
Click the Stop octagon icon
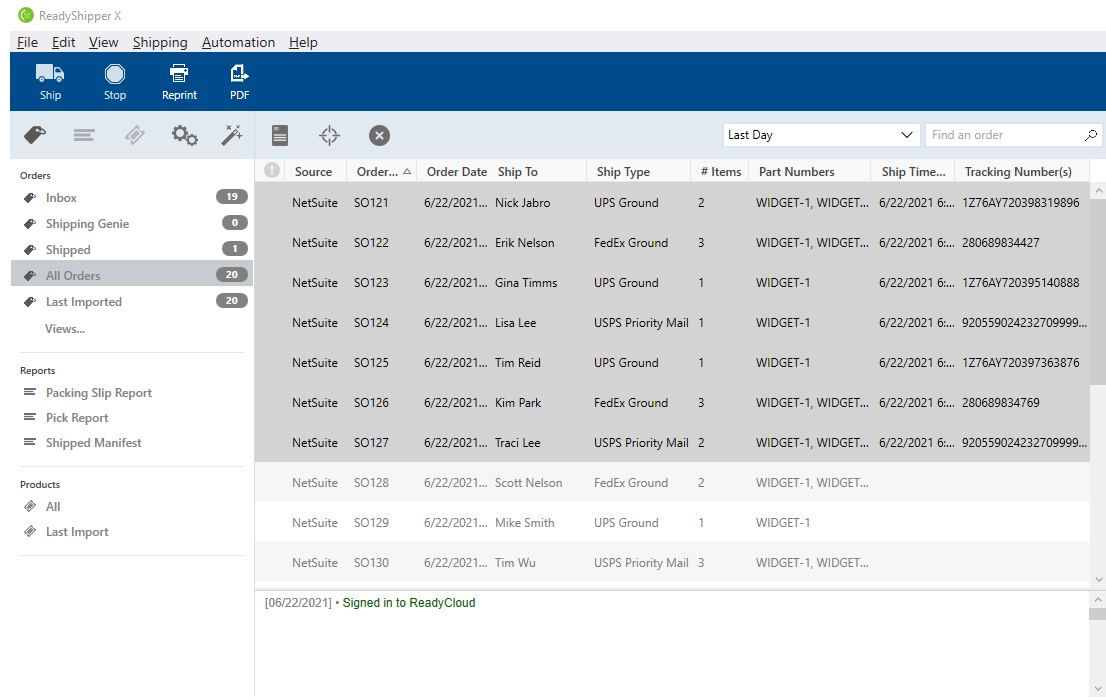115,73
